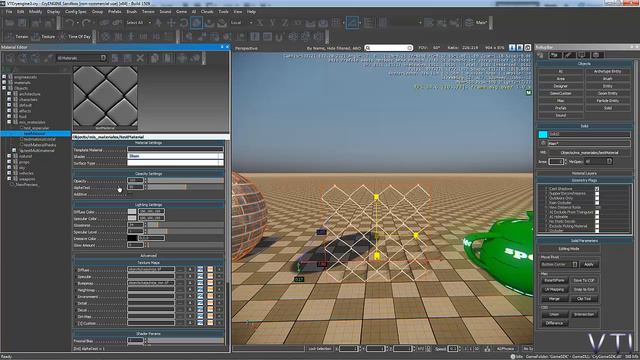Select the Move object tool icon

tap(171, 23)
